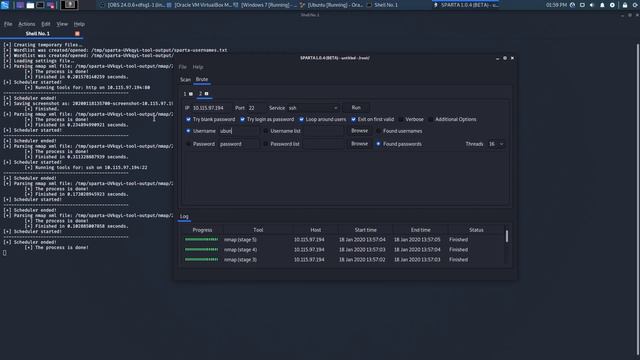
Task: Launch terminal emulator from top panel
Action: (x=40, y=5)
